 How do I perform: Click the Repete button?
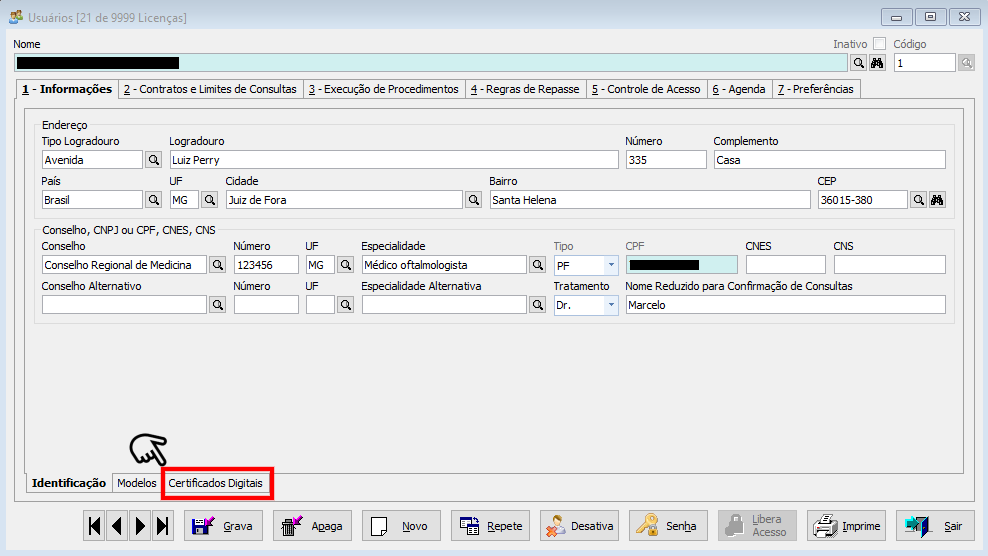(x=490, y=526)
